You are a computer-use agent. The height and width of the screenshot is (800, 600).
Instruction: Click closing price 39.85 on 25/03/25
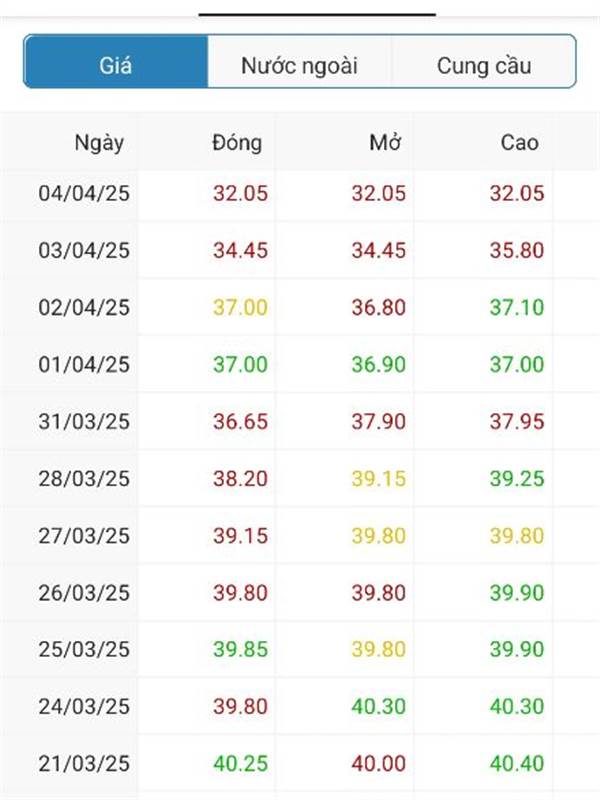pyautogui.click(x=240, y=650)
